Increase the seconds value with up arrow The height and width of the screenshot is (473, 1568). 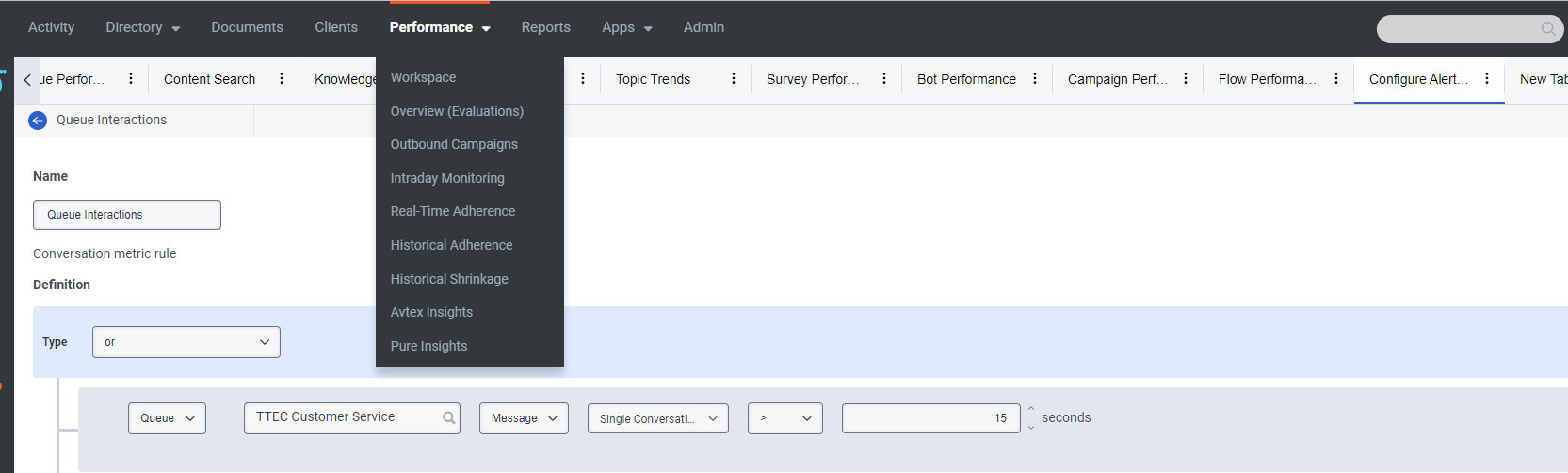(1031, 410)
